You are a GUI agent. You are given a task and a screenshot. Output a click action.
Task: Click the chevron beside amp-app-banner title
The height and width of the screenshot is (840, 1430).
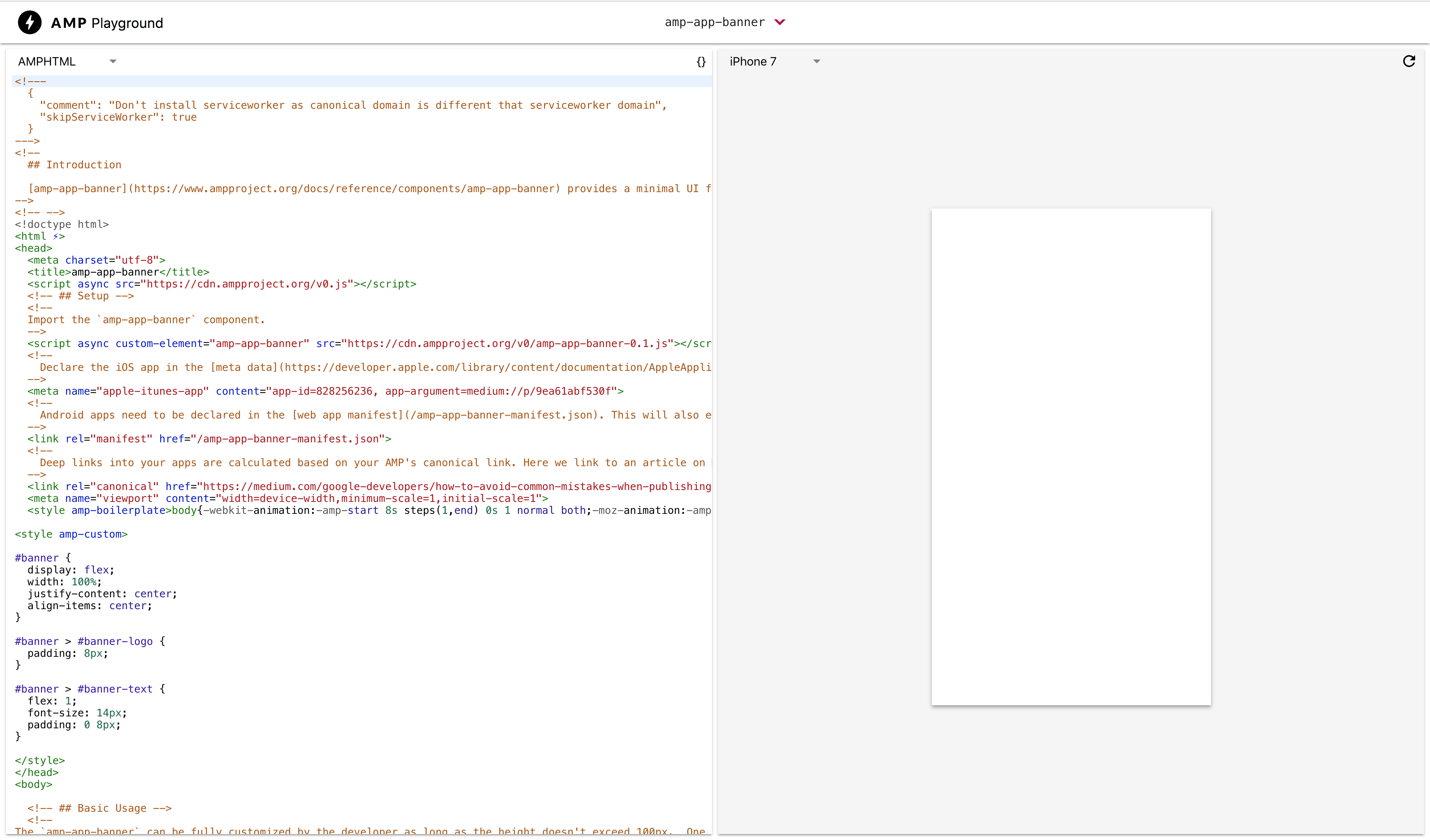pyautogui.click(x=780, y=22)
